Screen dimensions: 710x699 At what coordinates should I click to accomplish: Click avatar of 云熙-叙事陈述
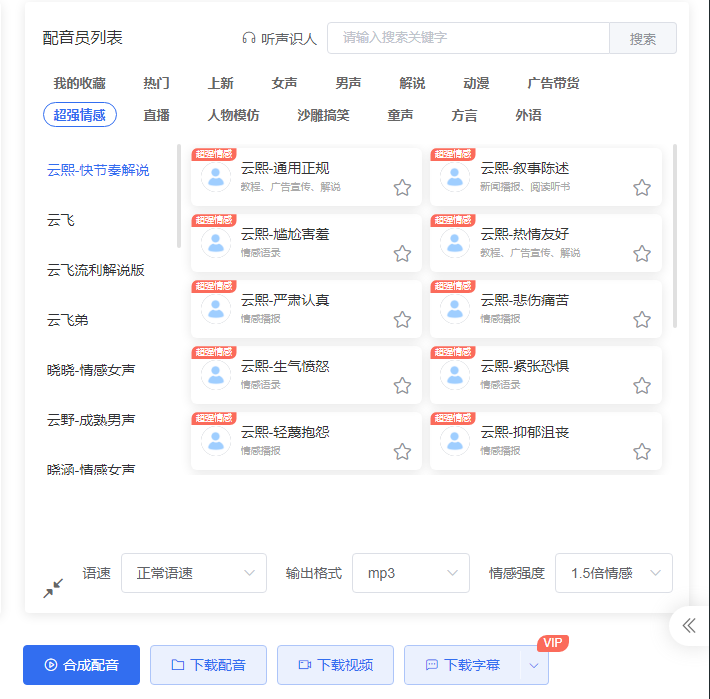(455, 177)
